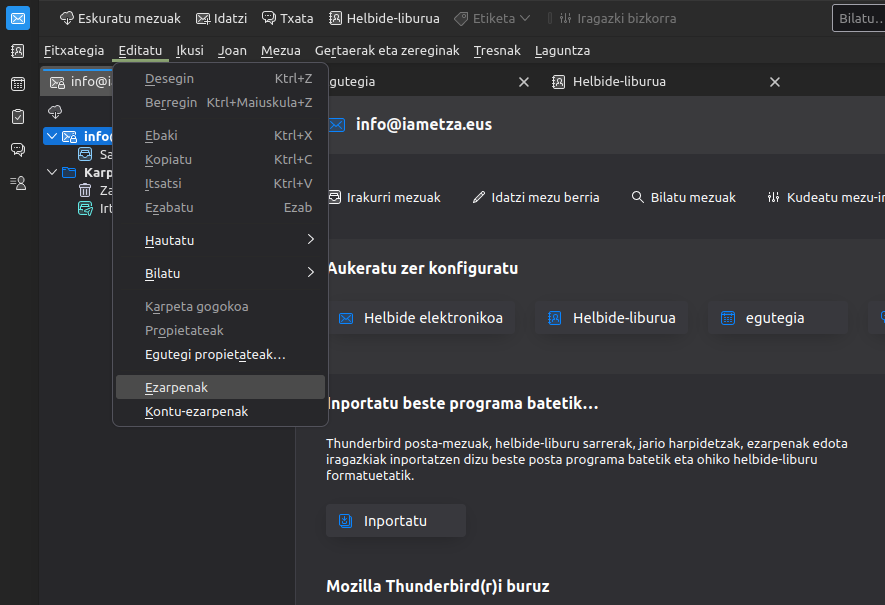
Task: Open the Calendar icon in left sidebar
Action: click(18, 84)
